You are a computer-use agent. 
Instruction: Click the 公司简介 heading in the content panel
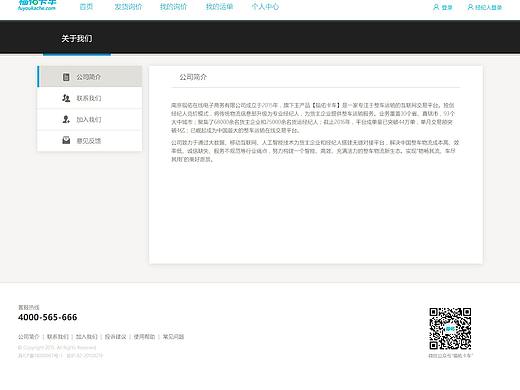click(x=193, y=77)
